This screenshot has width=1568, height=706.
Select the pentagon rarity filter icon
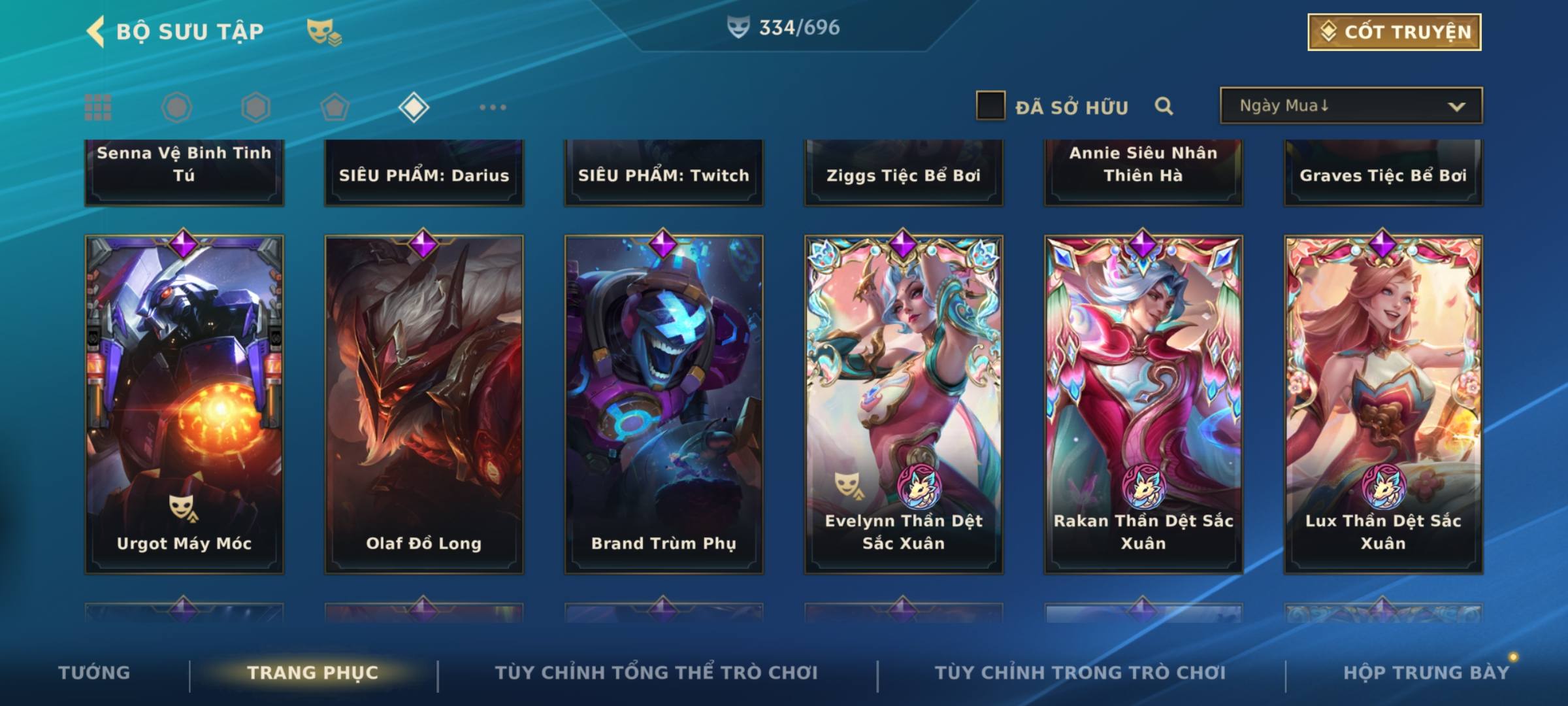tap(335, 107)
